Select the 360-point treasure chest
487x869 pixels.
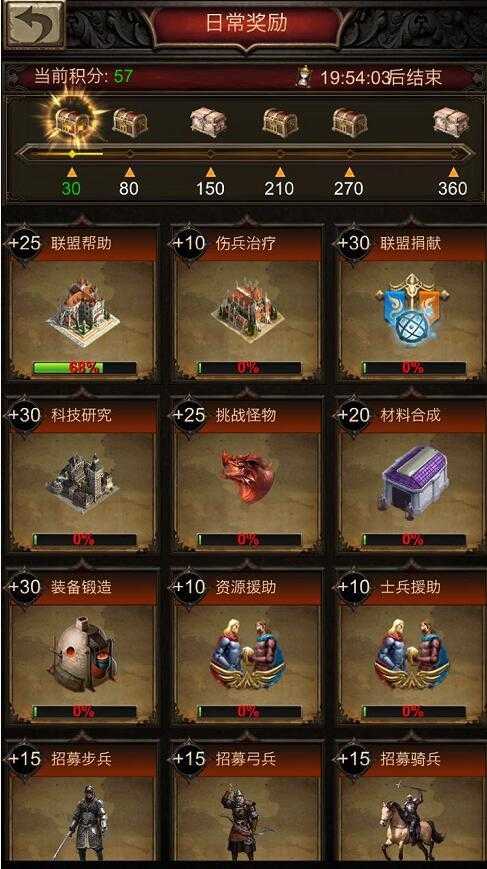[451, 122]
